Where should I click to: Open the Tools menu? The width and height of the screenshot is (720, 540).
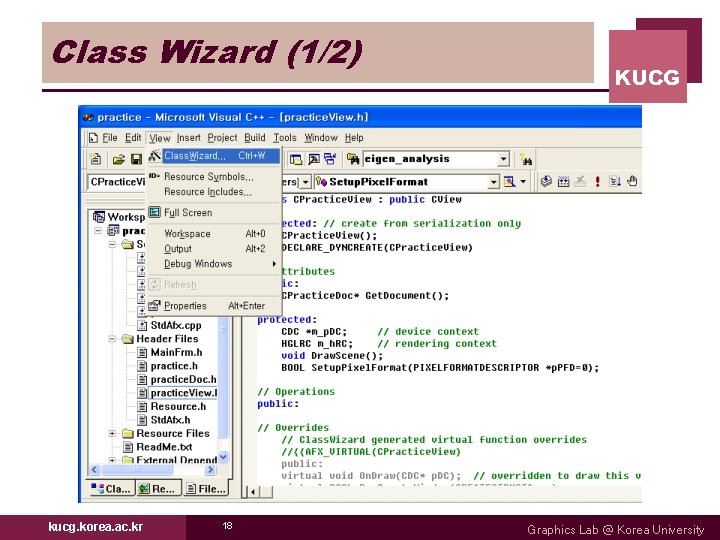click(285, 138)
